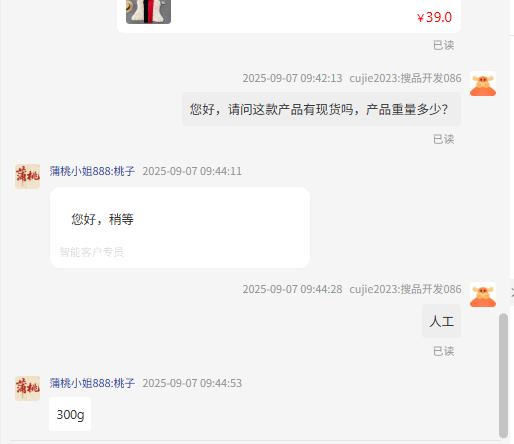Click the product thumbnail image at top
Image resolution: width=514 pixels, height=444 pixels.
148,12
